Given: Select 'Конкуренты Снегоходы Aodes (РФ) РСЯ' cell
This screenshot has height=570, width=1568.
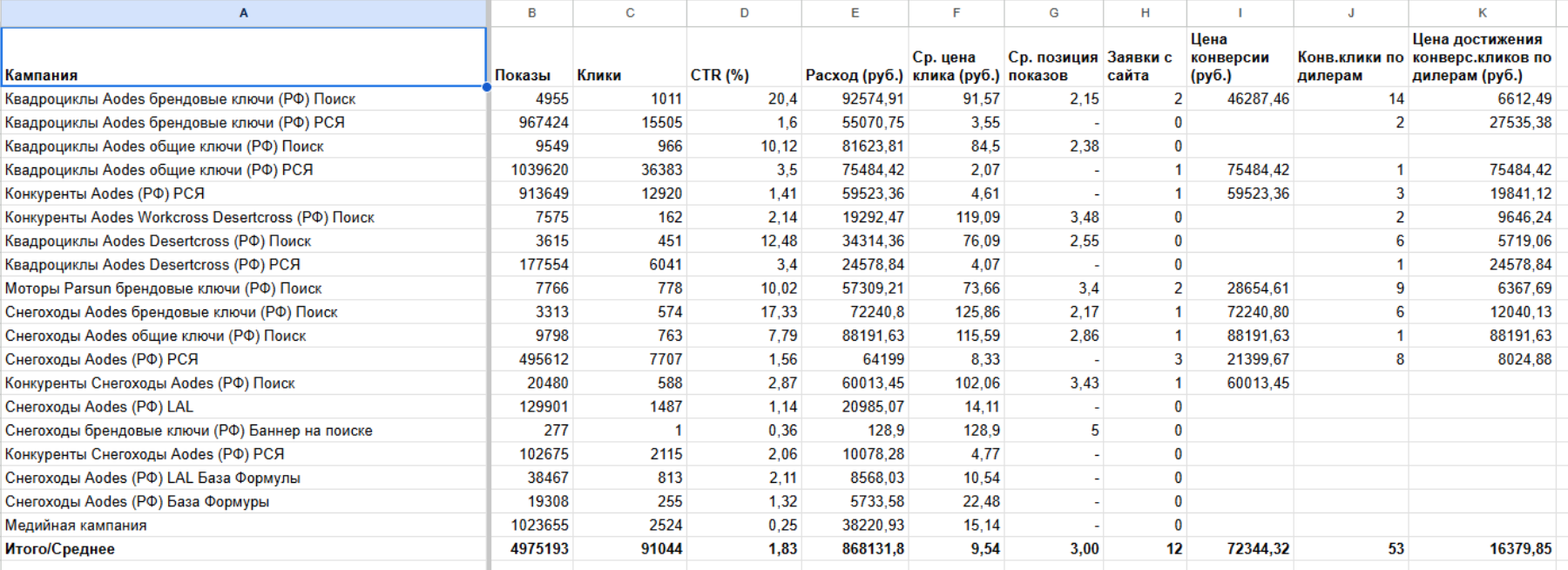Looking at the screenshot, I should pyautogui.click(x=244, y=454).
